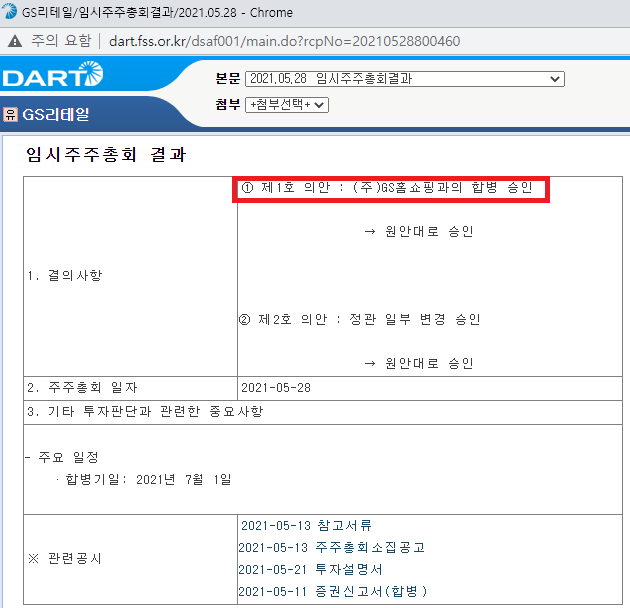Open the 2021-05-13 참고서류 link

(x=306, y=525)
